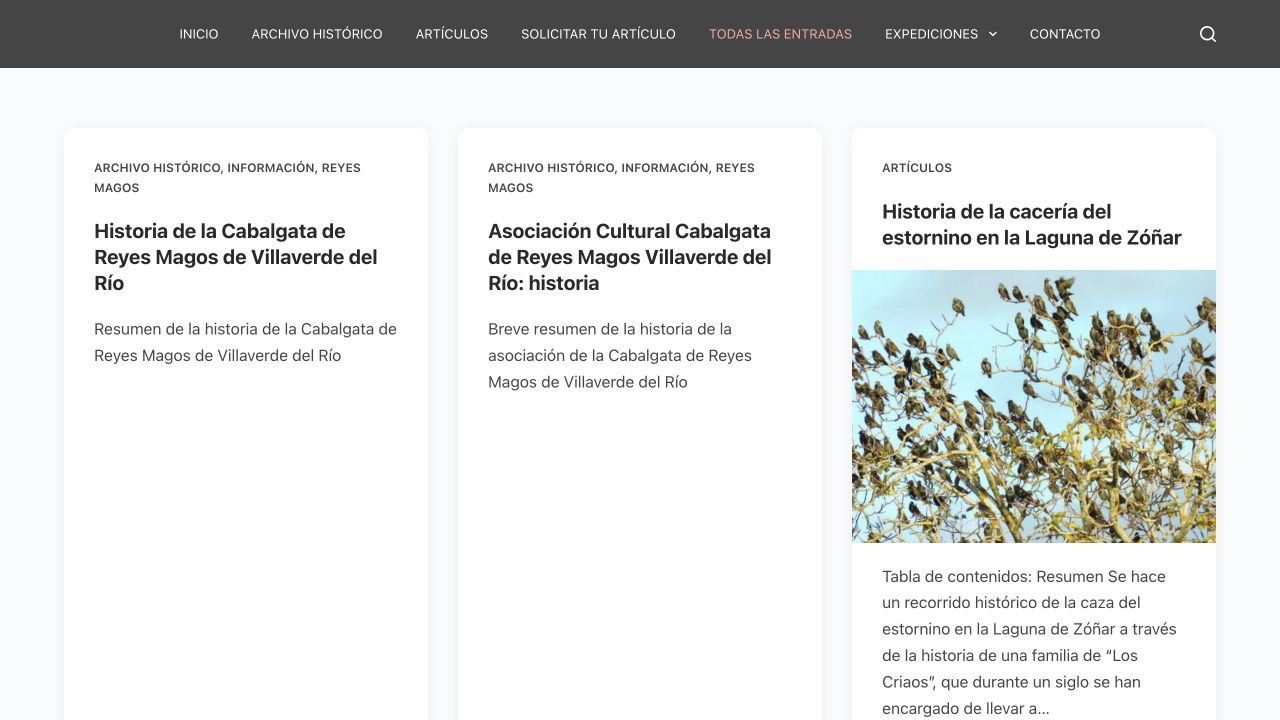
Task: Open the starlings on tree thumbnail
Action: (x=1034, y=406)
